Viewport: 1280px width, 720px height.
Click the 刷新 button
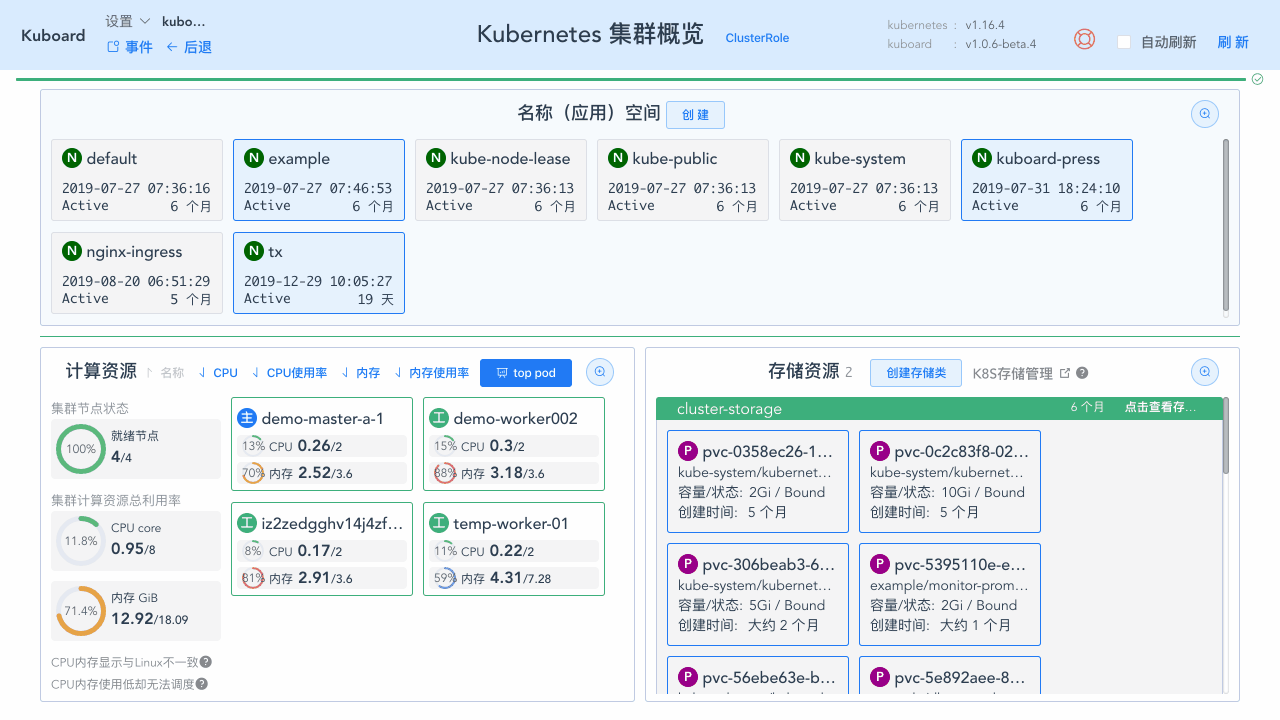1233,42
